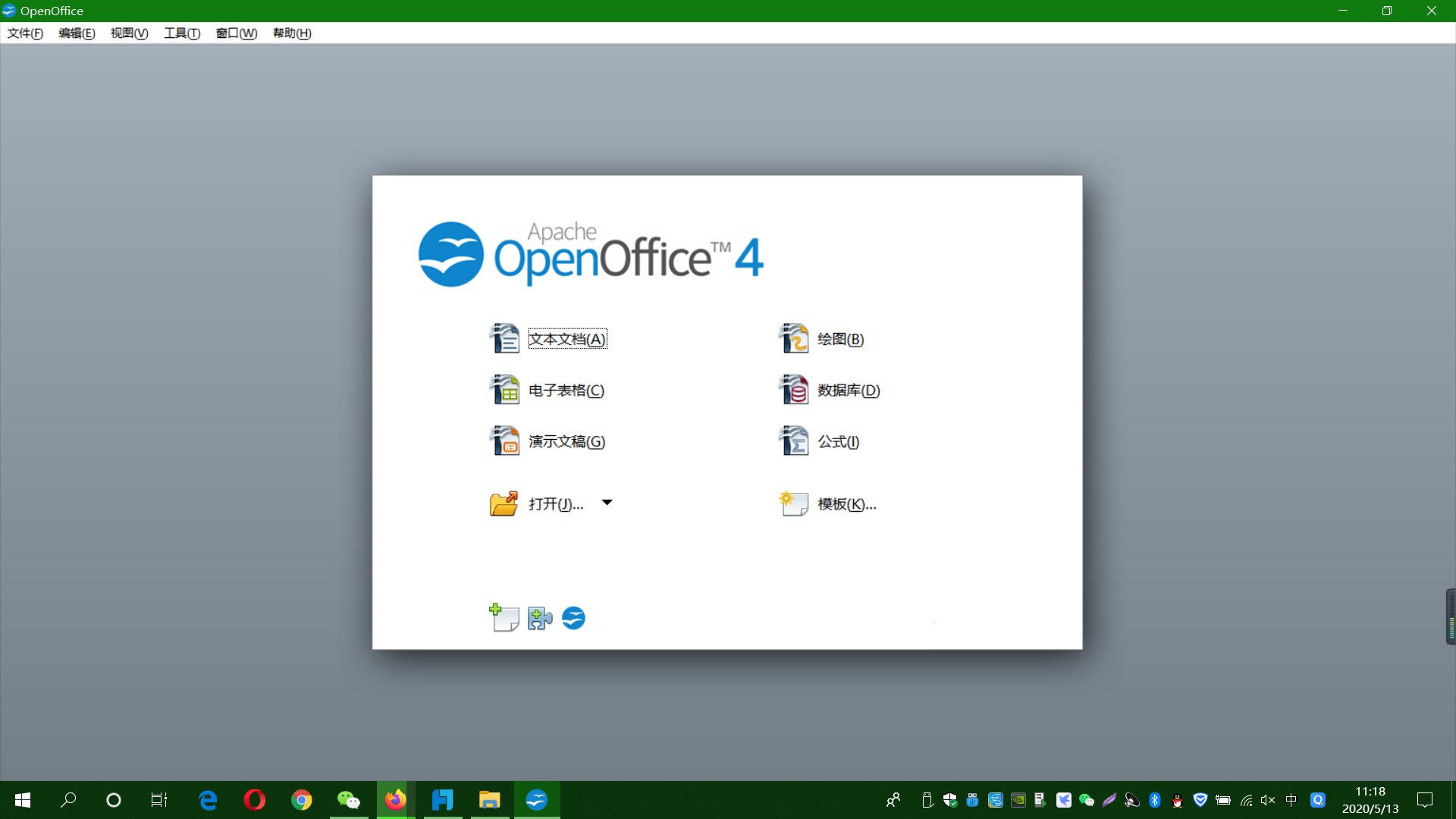Click the add-extensions puzzle piece icon
Image resolution: width=1456 pixels, height=819 pixels.
point(540,618)
